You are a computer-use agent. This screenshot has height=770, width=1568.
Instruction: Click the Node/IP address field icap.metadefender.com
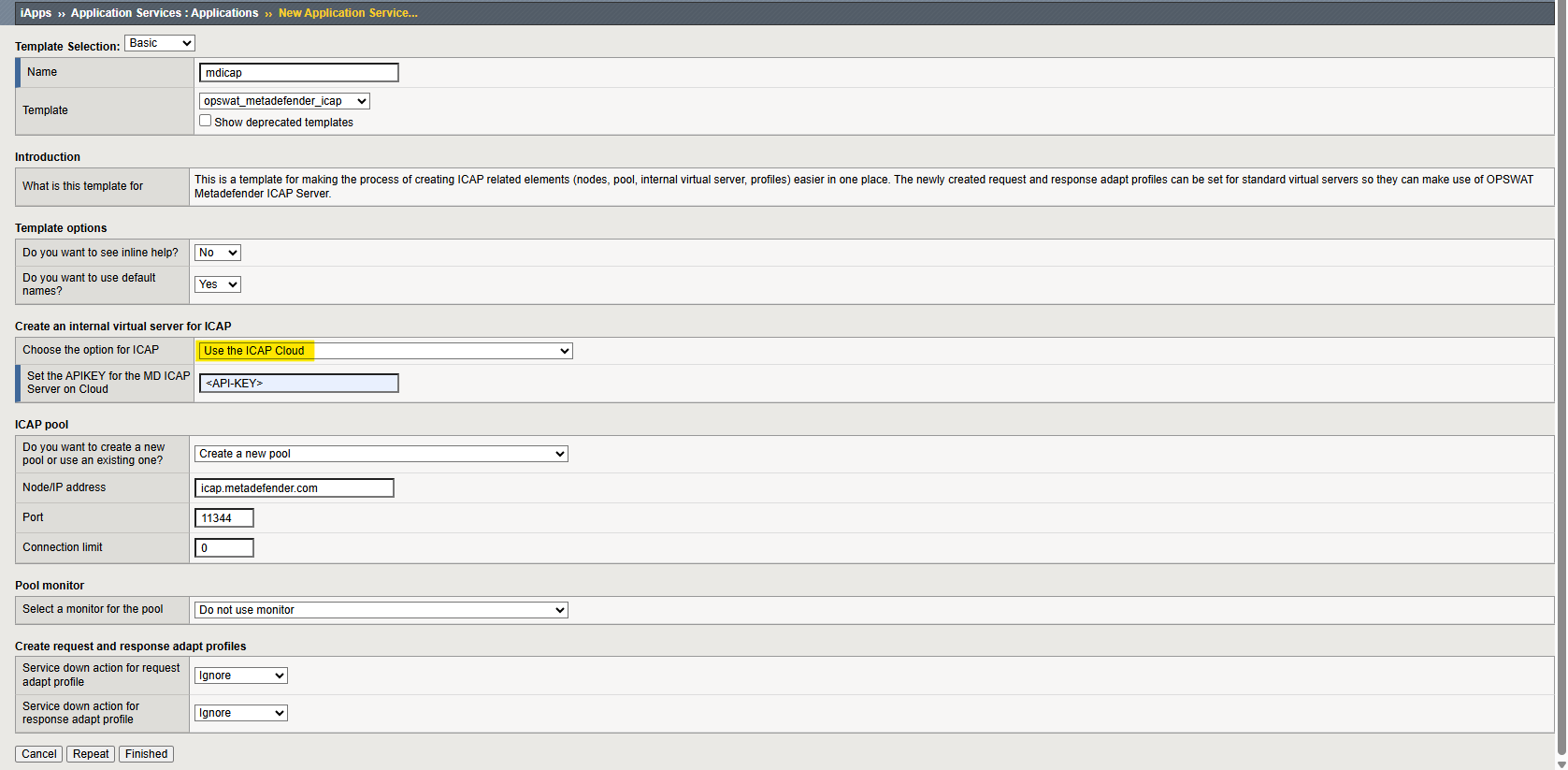pos(294,488)
